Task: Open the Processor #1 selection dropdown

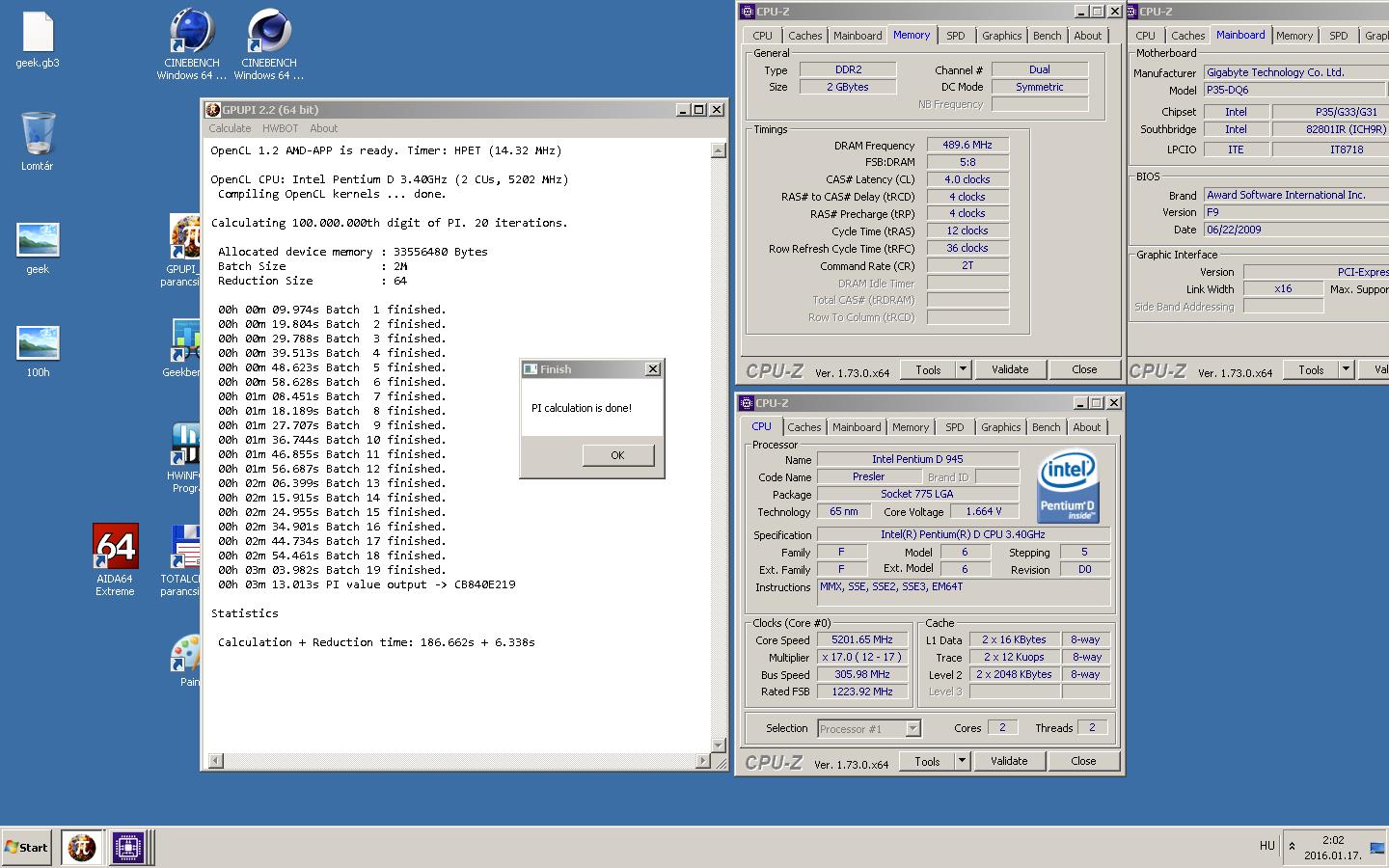Action: pyautogui.click(x=869, y=728)
